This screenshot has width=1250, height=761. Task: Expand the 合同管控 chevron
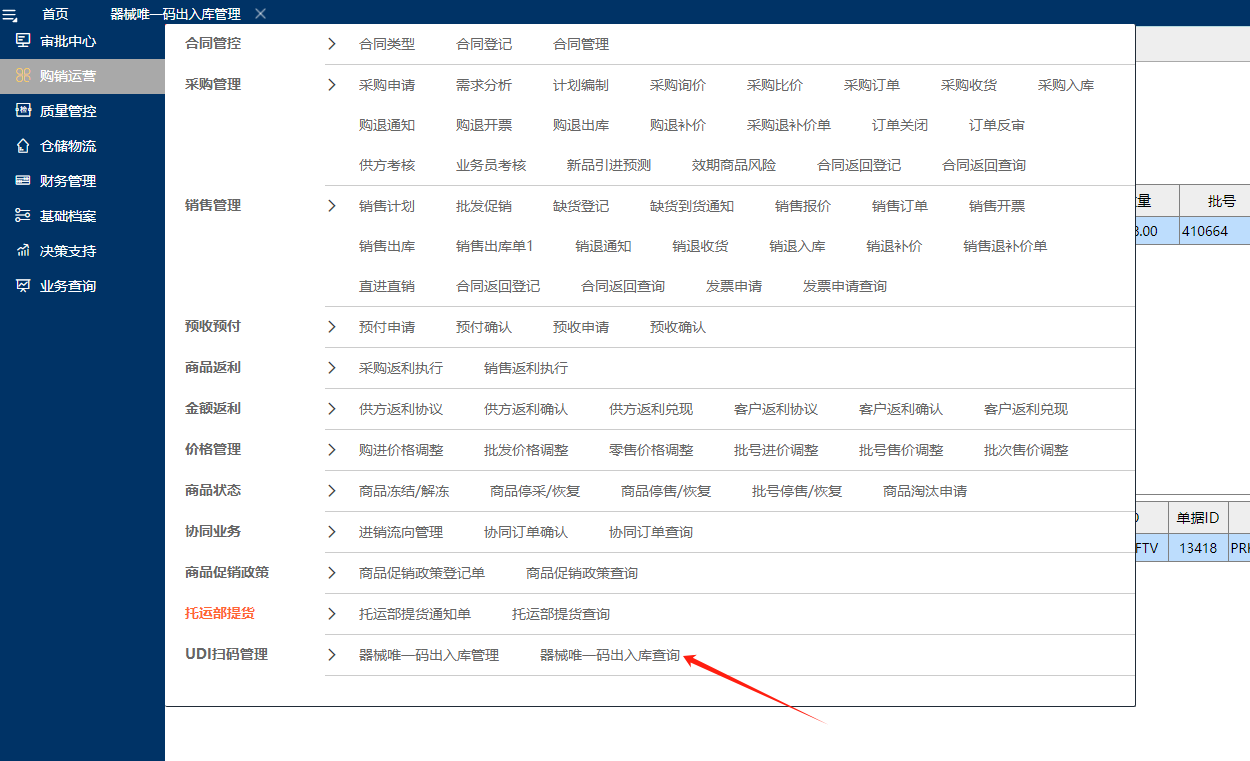332,44
